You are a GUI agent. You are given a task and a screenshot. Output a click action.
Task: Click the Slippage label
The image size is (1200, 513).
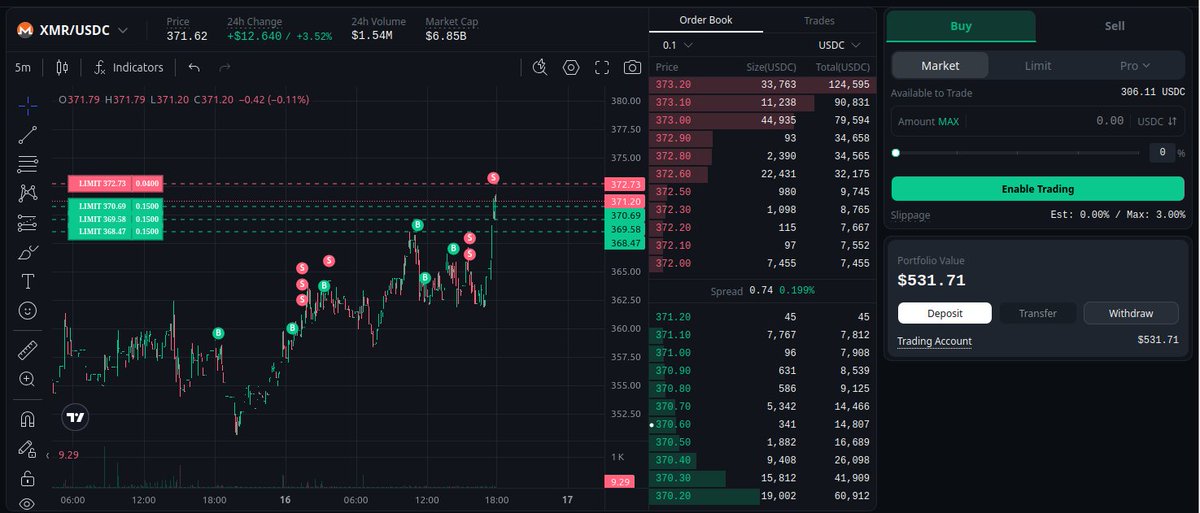coord(910,215)
